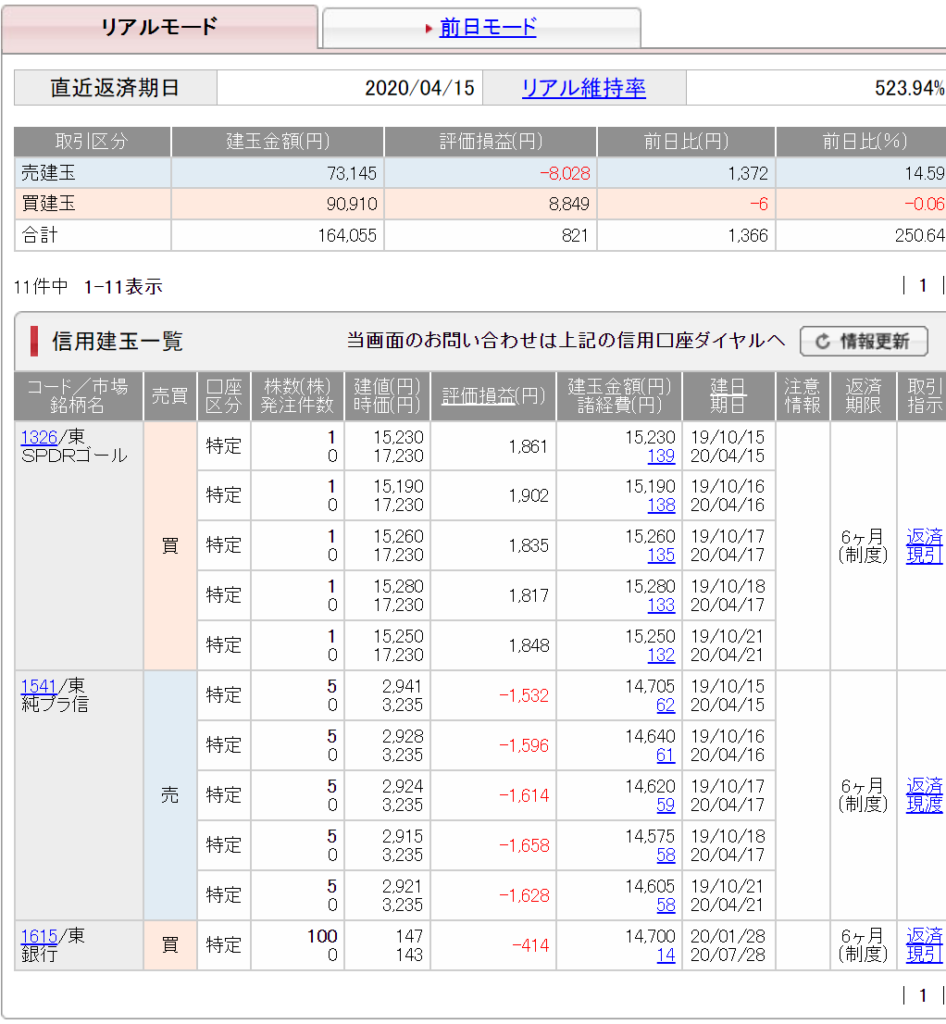This screenshot has width=946, height=1024.
Task: Open the 14 fee link for 1615 position
Action: click(665, 955)
